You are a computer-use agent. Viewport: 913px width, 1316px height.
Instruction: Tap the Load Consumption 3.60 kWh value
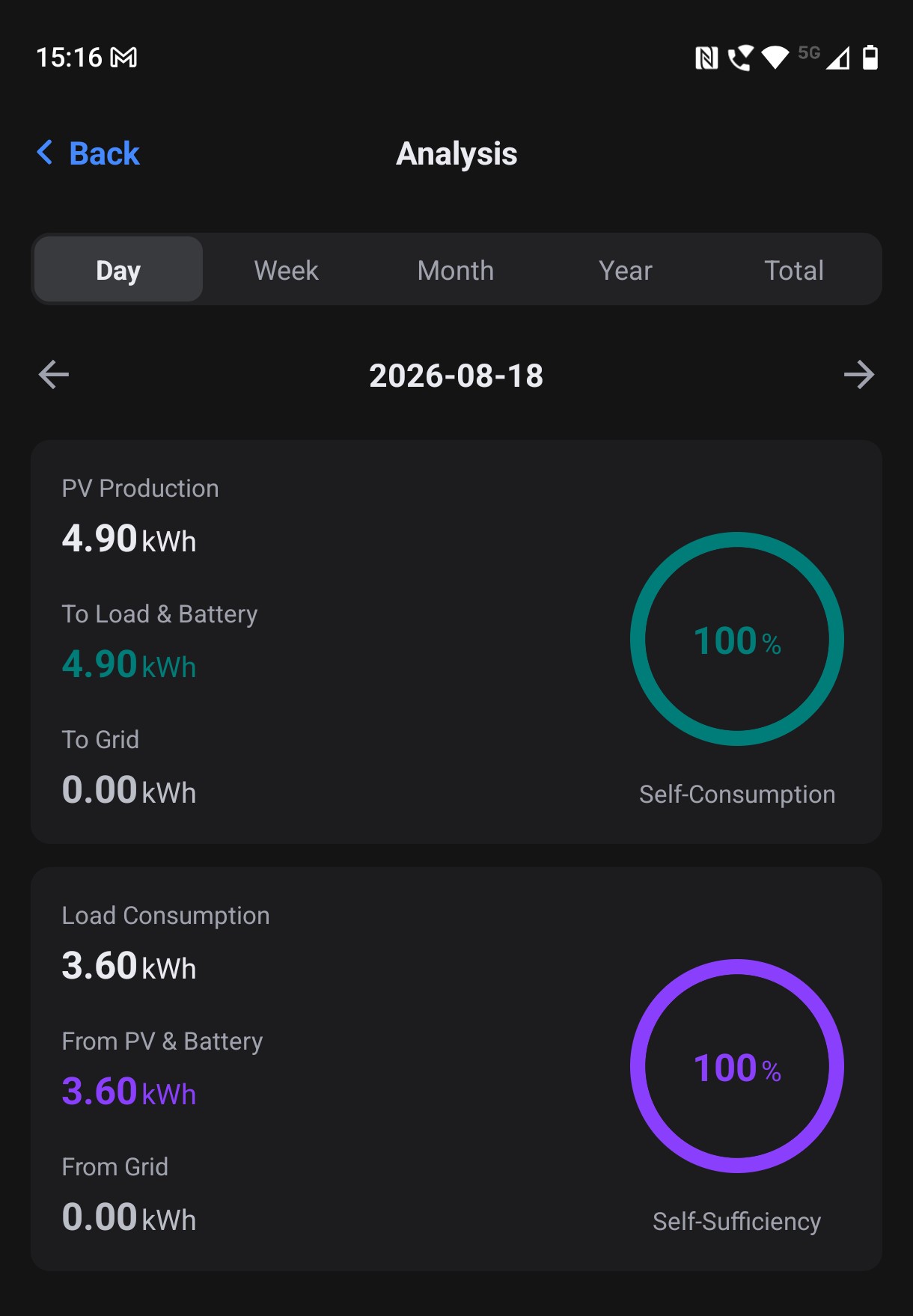click(x=129, y=966)
